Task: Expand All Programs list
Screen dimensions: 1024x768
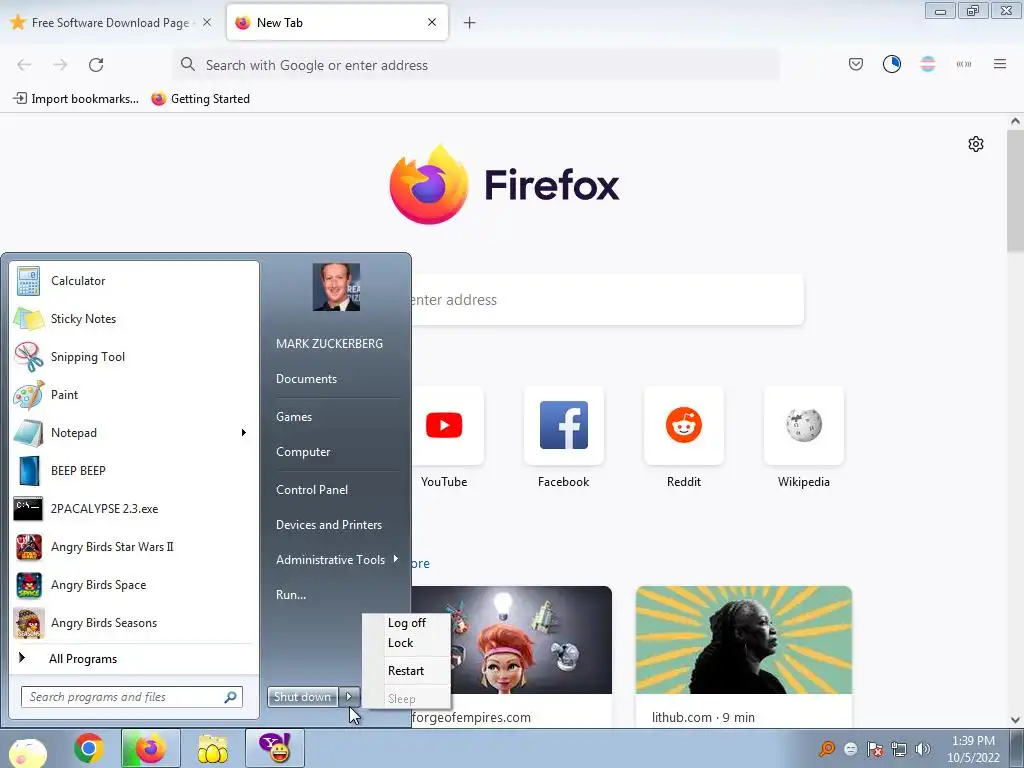Action: pyautogui.click(x=134, y=658)
